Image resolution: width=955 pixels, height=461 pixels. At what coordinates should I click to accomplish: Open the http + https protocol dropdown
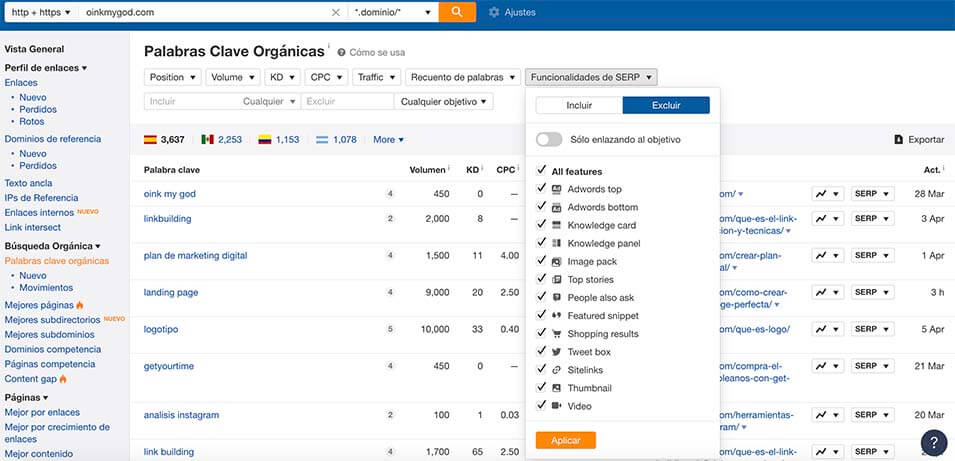[41, 12]
